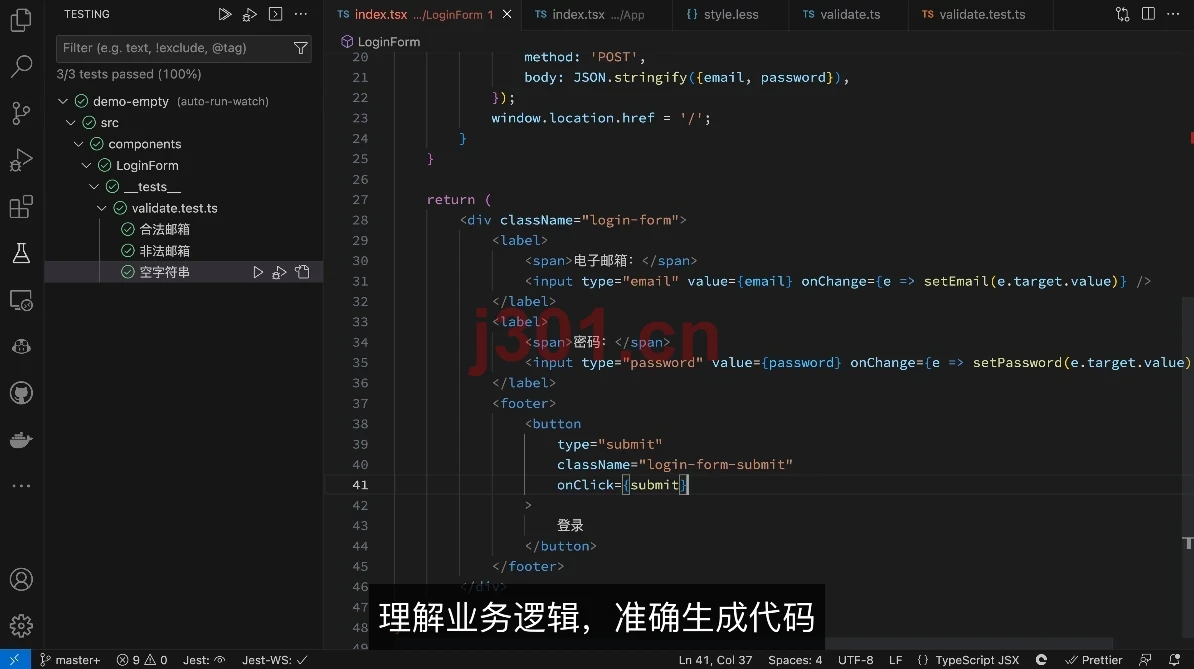
Task: Open the Docker whale icon
Action: [x=21, y=440]
